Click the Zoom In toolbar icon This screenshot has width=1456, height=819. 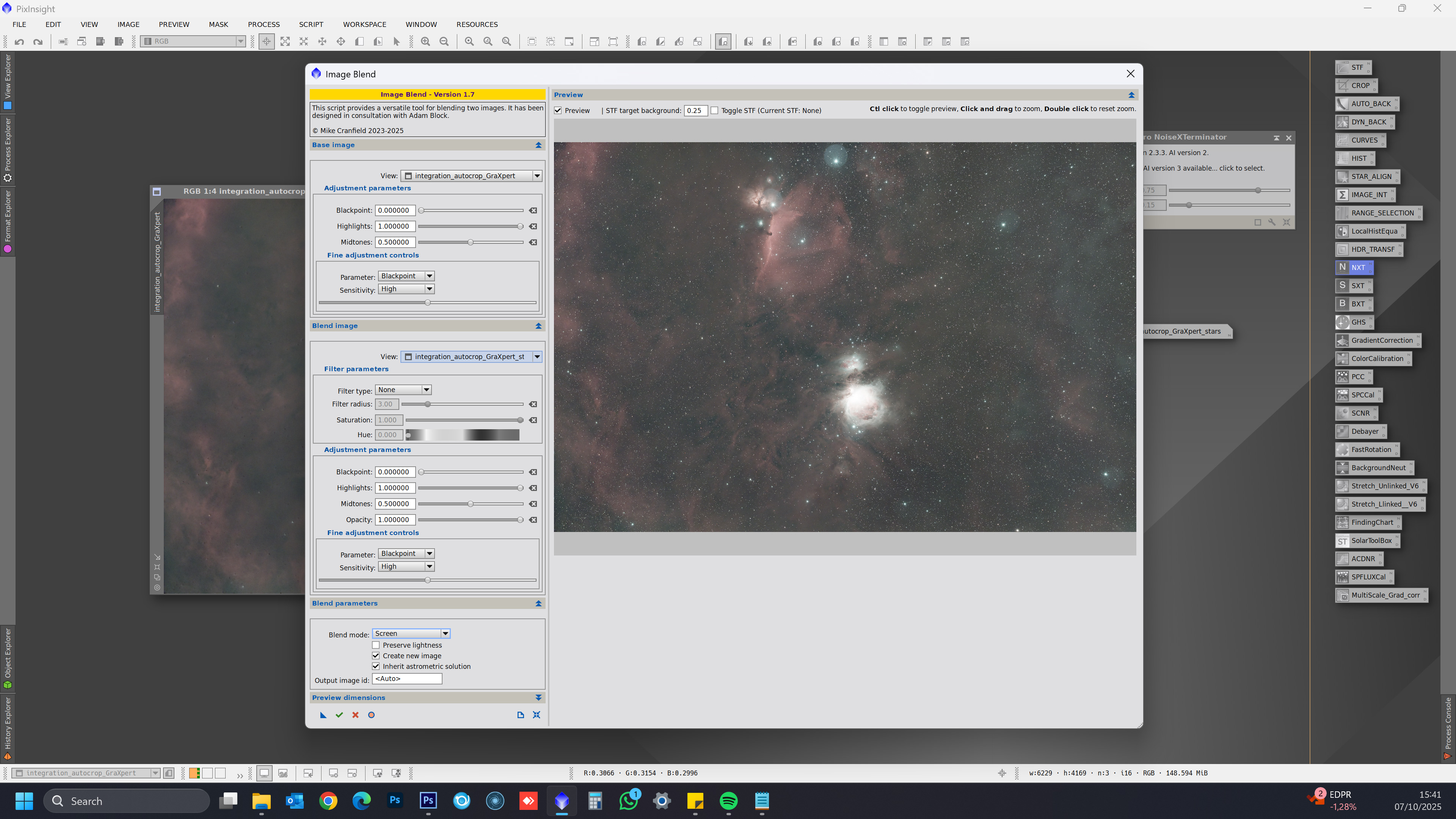(x=425, y=41)
